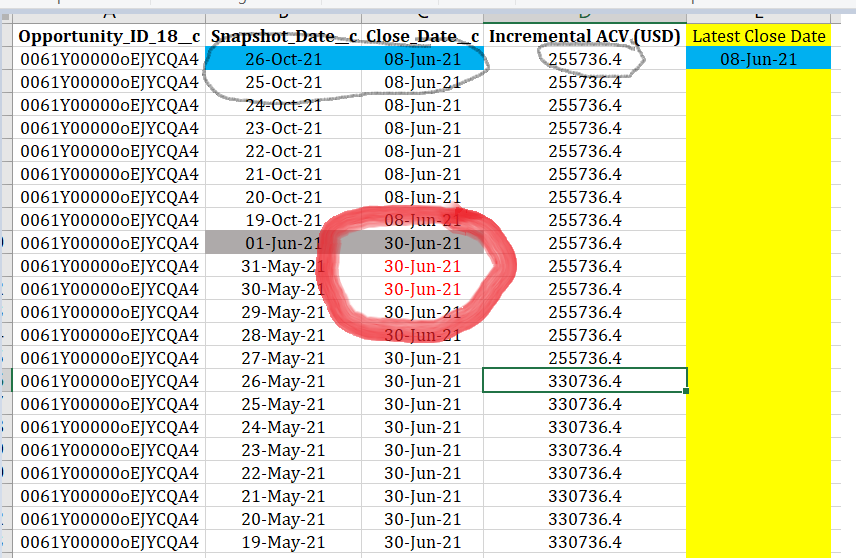
Task: Select the snapshot date cell 26-May-21
Action: coord(283,381)
